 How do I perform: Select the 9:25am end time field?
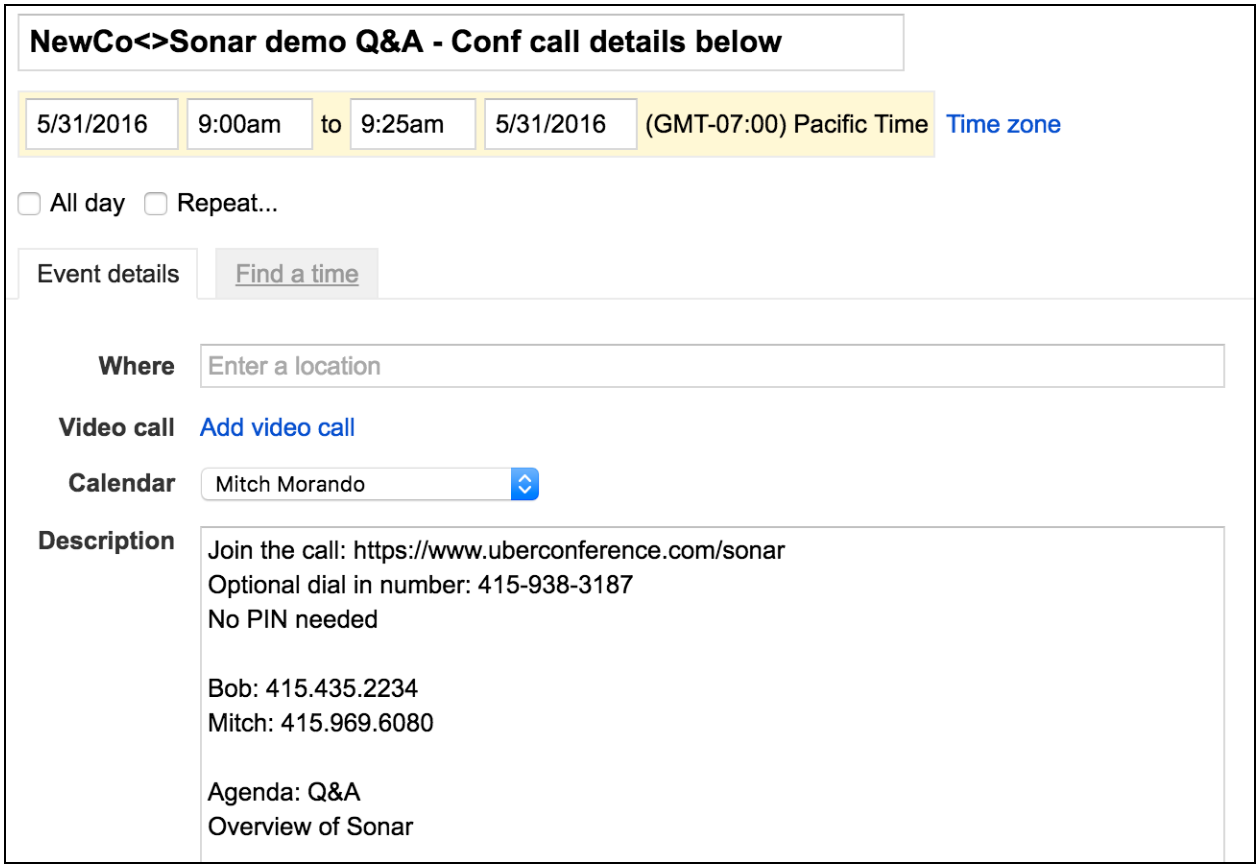click(412, 124)
